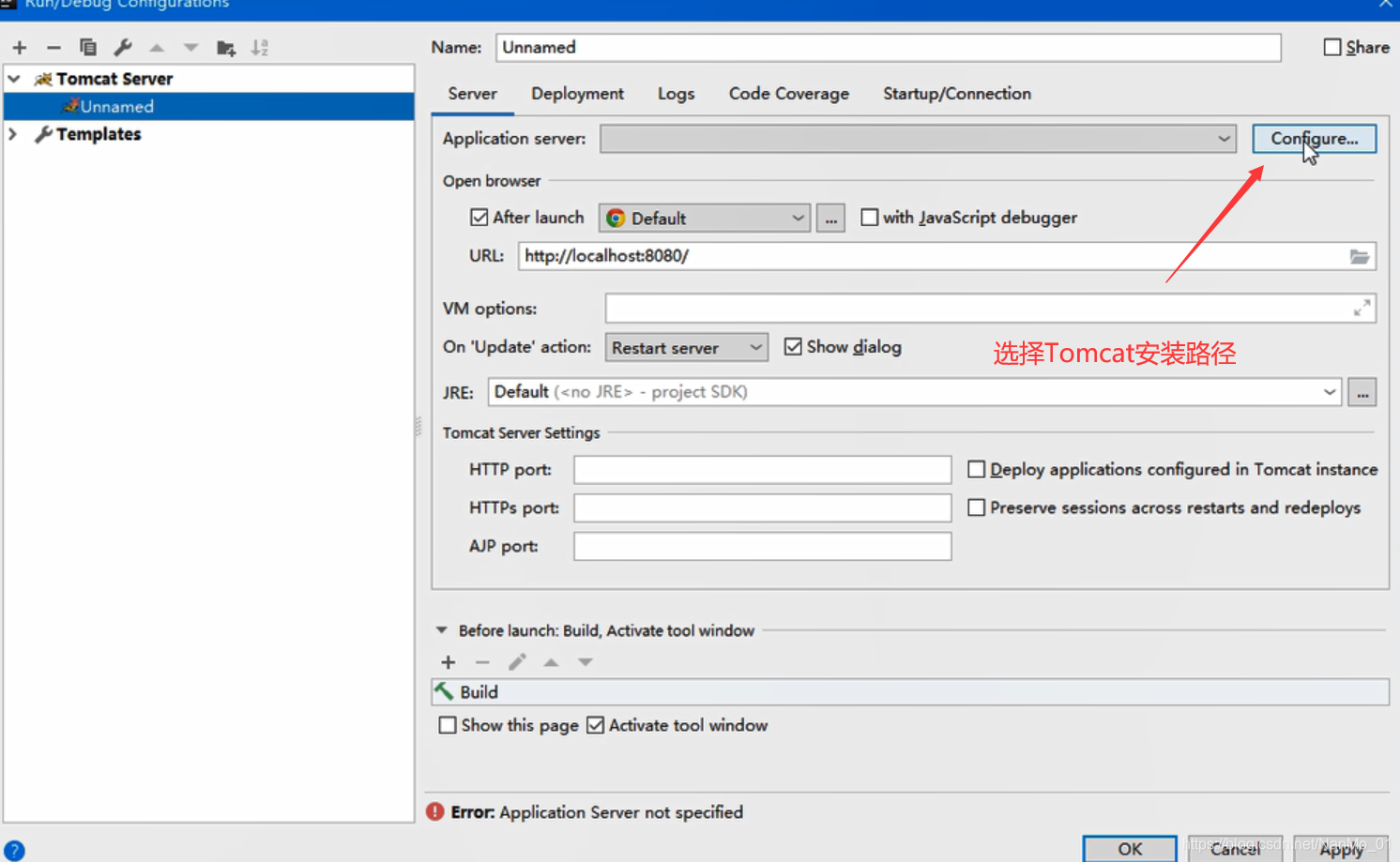1400x862 pixels.
Task: Click the AJP port field
Action: click(x=763, y=546)
